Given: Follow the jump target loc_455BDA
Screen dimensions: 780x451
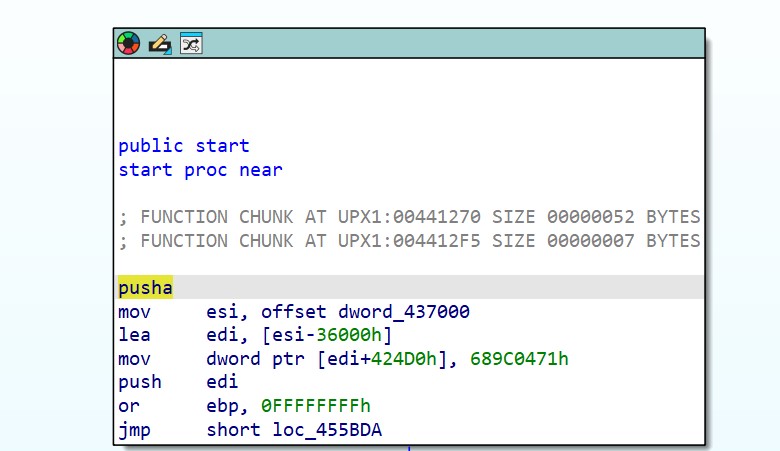Looking at the screenshot, I should pos(327,430).
